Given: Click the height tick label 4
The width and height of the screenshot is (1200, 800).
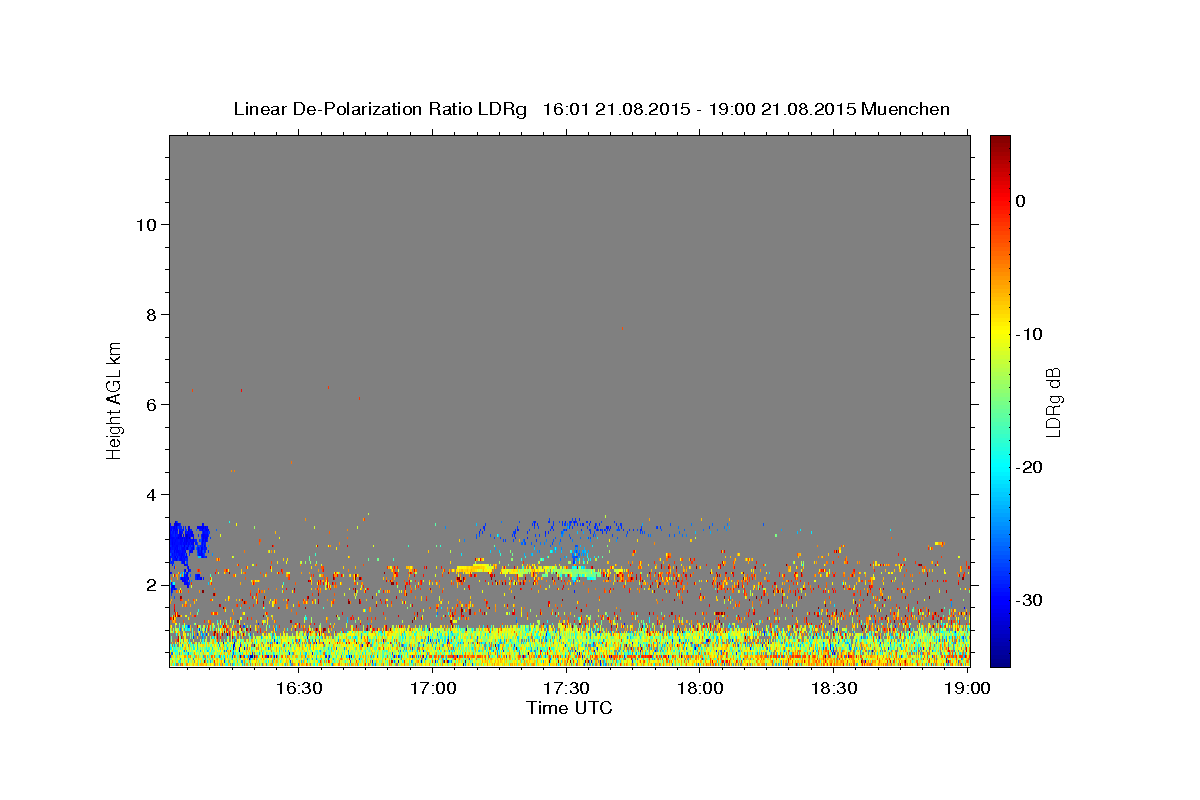Looking at the screenshot, I should [x=151, y=494].
